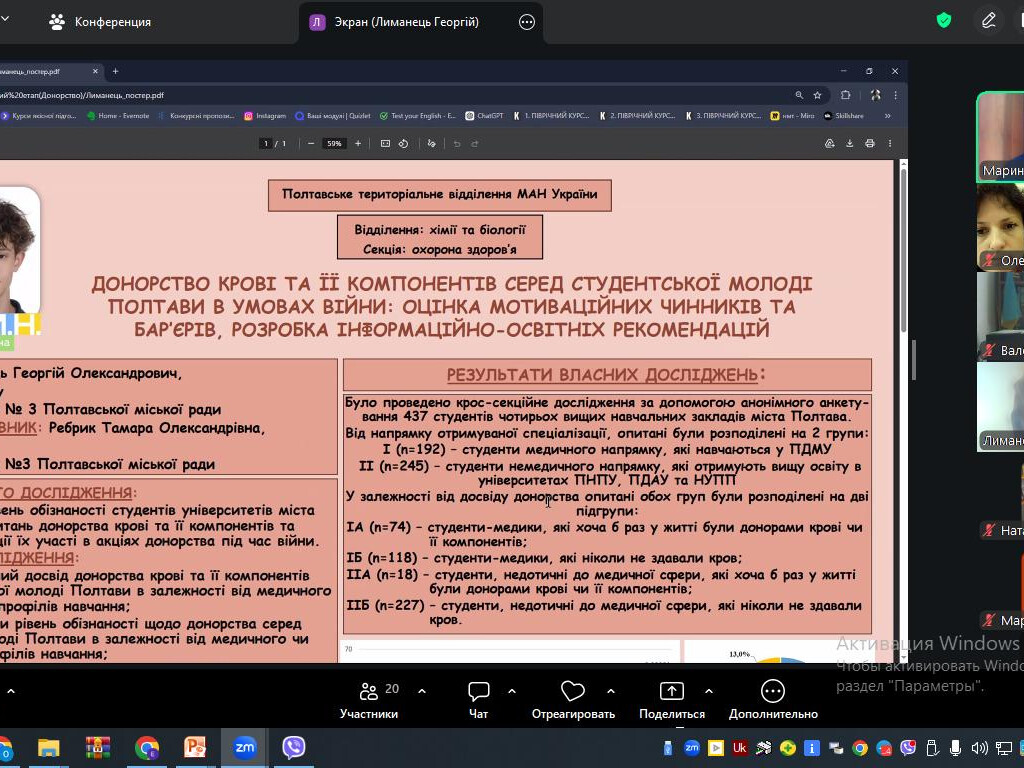Click the PDF redo arrow
The width and height of the screenshot is (1024, 768).
tap(475, 144)
